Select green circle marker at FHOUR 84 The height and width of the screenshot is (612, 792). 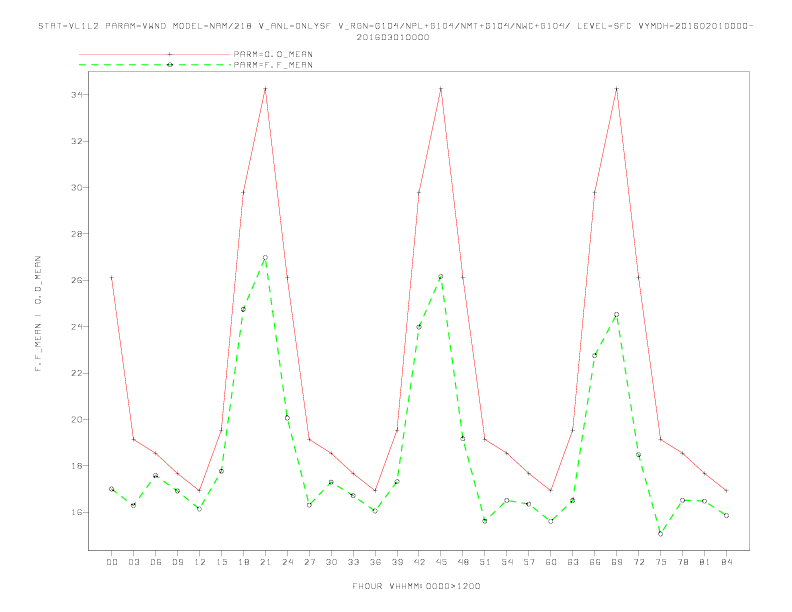(x=726, y=516)
